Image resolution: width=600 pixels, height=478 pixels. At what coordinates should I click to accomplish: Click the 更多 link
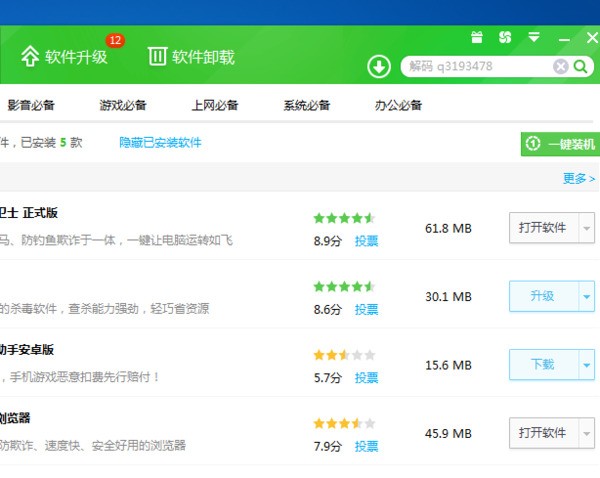pyautogui.click(x=579, y=178)
